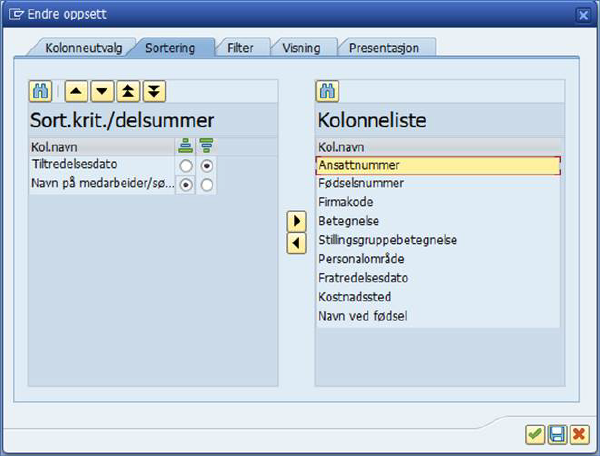
Task: Select Navn på medarbeider/sø... sort row
Action: click(x=102, y=184)
